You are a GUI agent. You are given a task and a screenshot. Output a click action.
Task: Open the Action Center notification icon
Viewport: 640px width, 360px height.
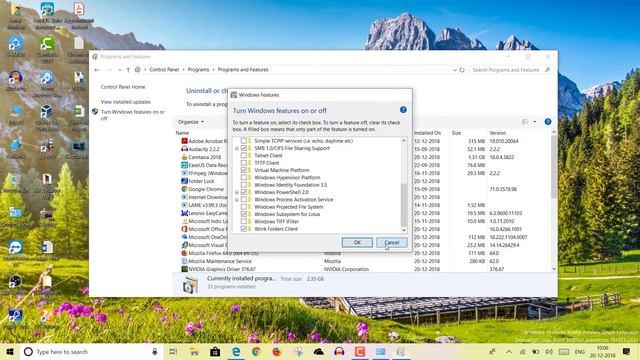[x=626, y=351]
